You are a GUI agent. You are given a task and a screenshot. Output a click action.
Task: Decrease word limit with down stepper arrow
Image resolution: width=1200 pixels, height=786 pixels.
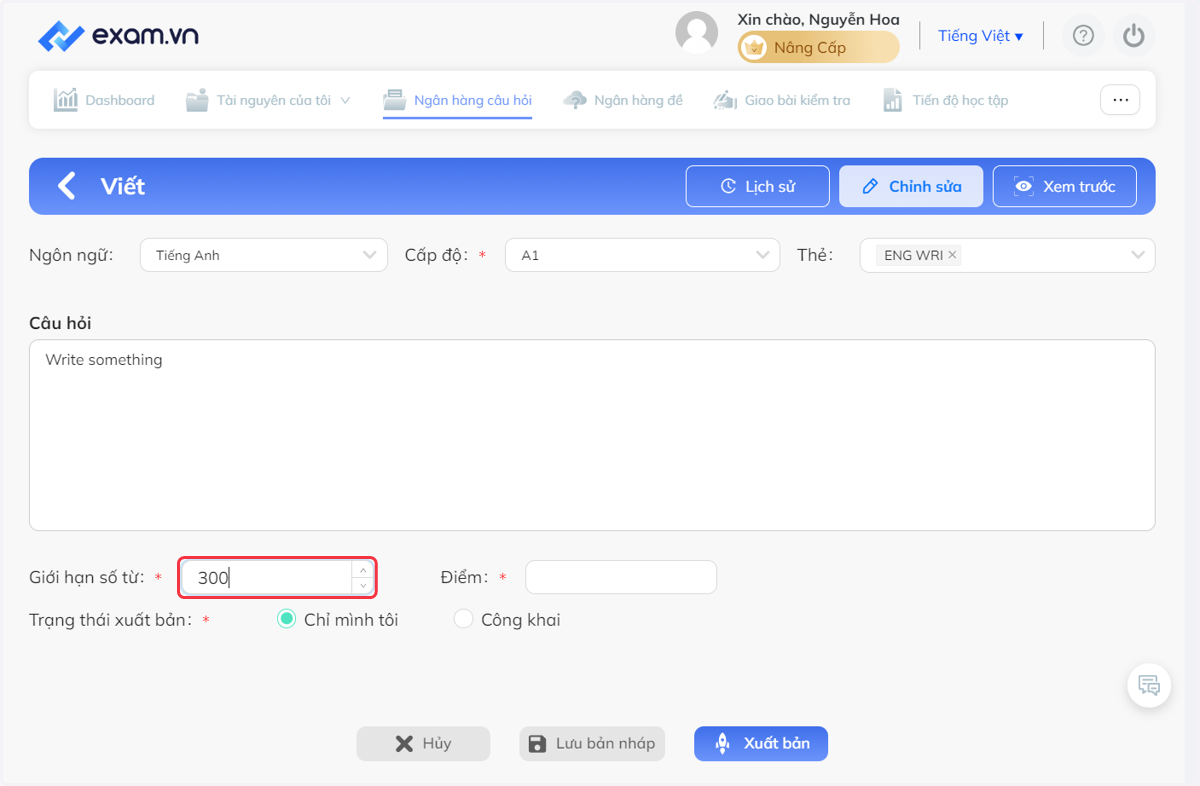[363, 586]
